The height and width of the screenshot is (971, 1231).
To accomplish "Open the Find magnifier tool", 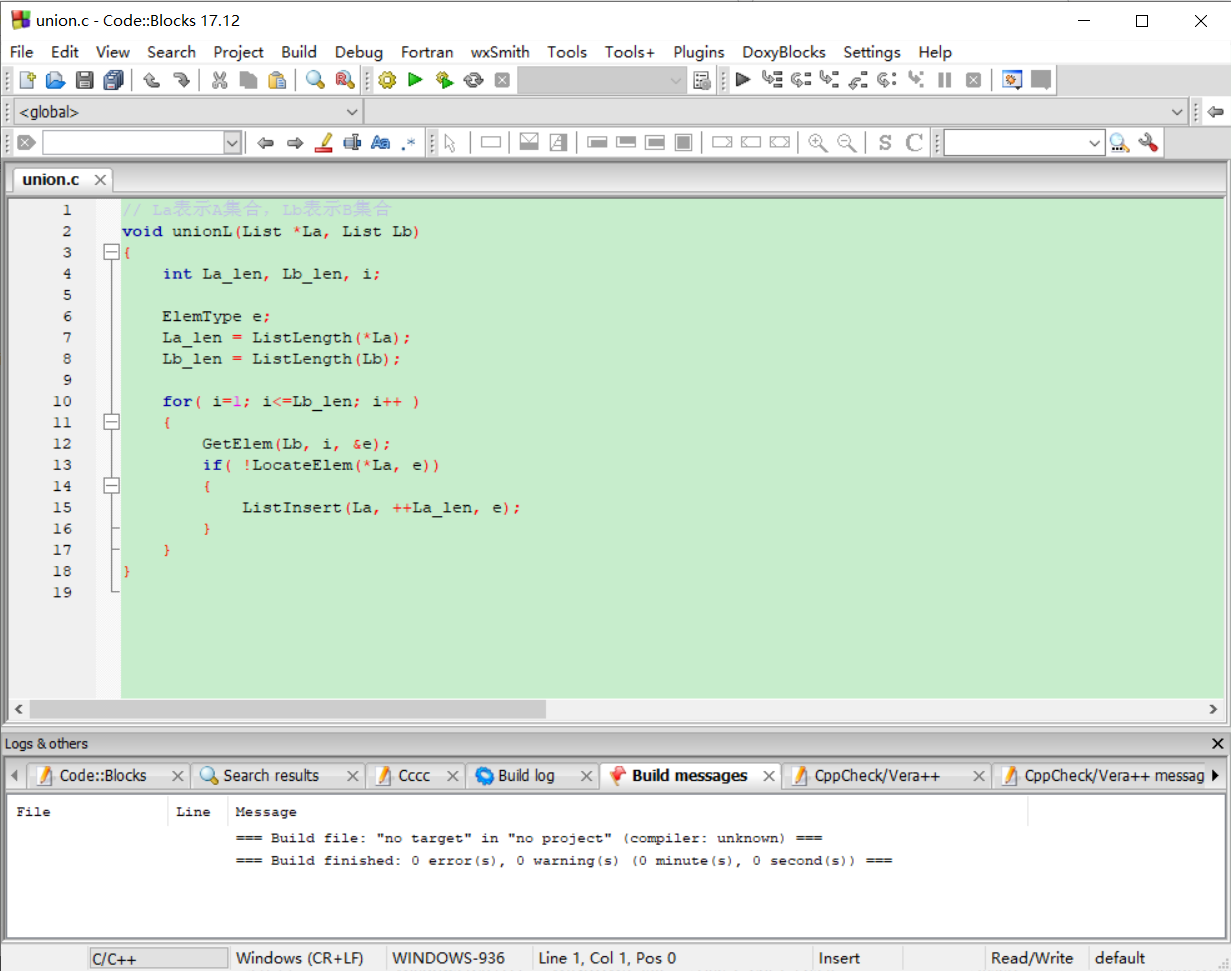I will pyautogui.click(x=315, y=80).
